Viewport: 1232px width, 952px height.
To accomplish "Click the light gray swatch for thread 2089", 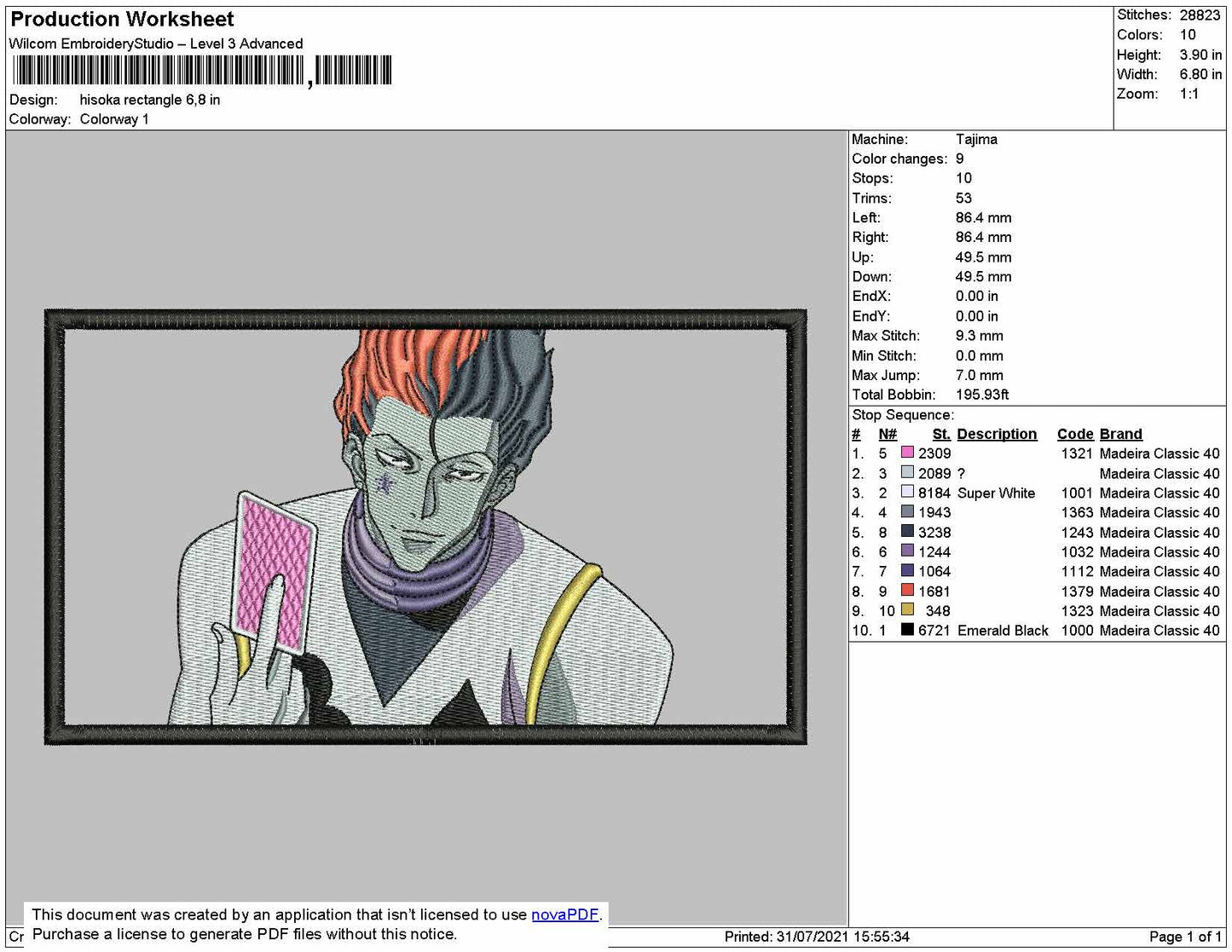I will click(907, 472).
